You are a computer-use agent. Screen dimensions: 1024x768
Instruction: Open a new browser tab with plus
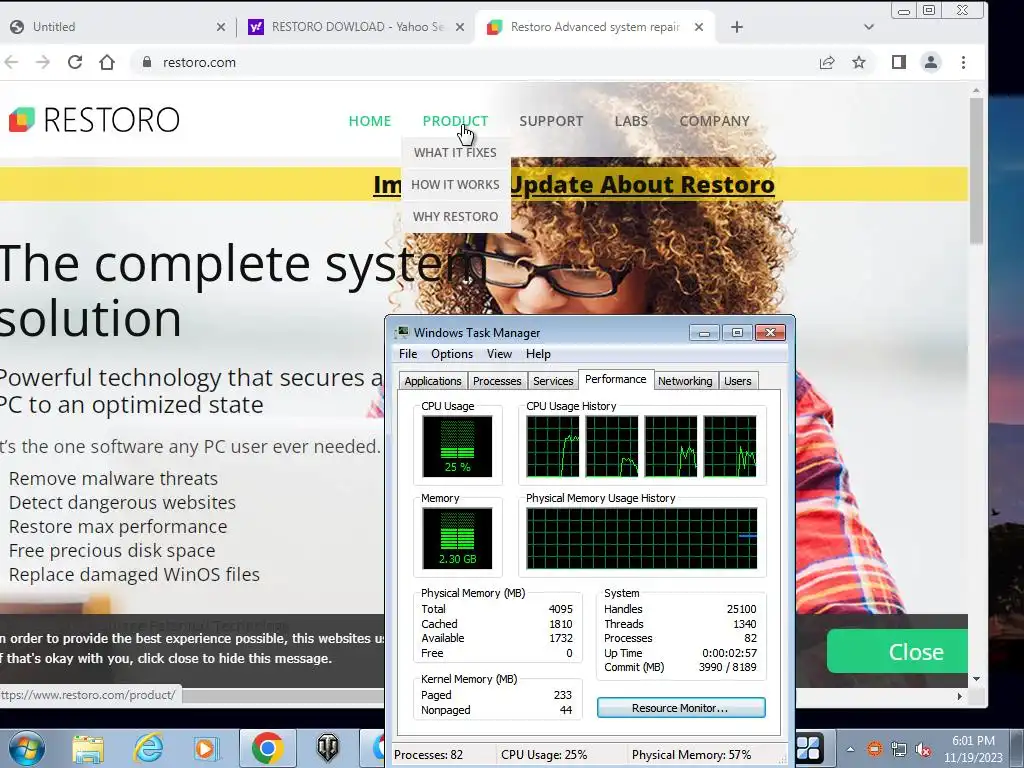click(737, 27)
